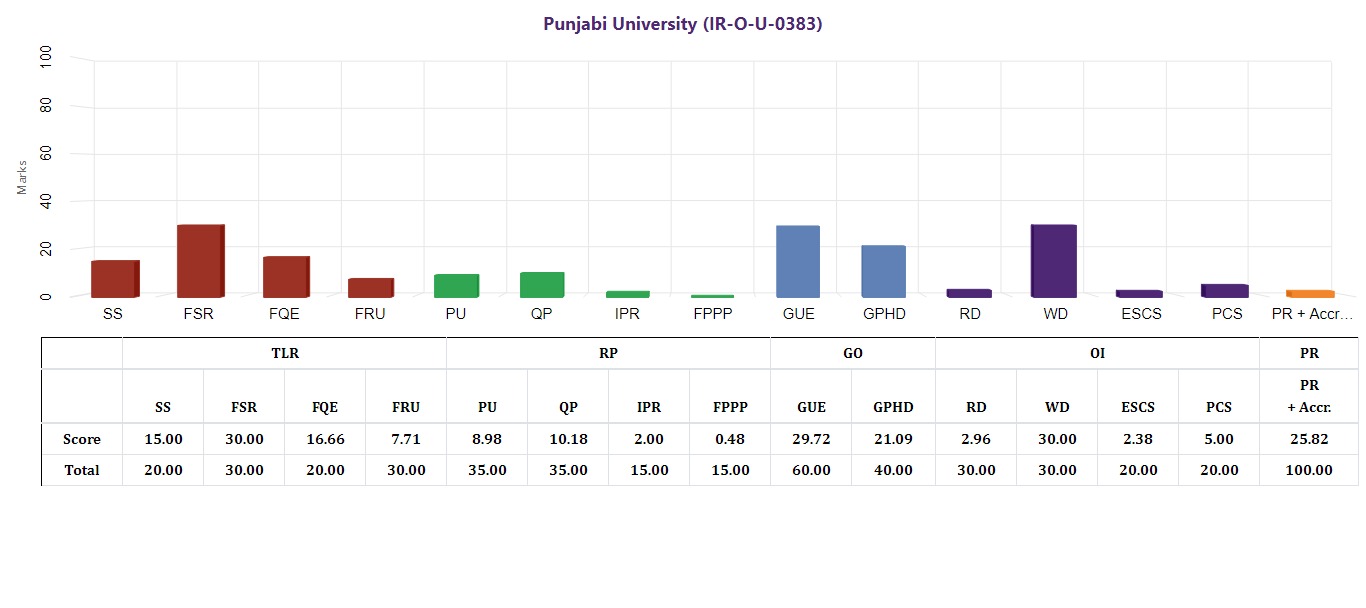Click the PCS score cell 5.00

click(x=1219, y=439)
